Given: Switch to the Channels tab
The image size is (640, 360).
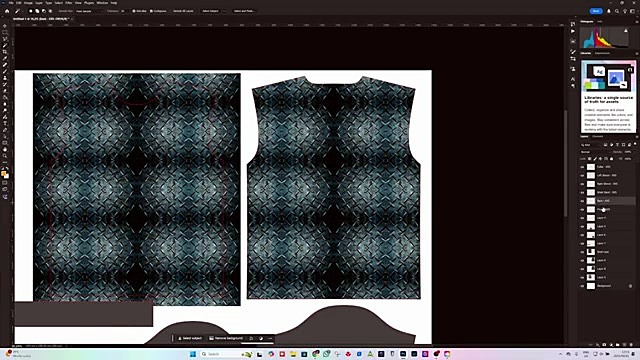Looking at the screenshot, I should pyautogui.click(x=598, y=136).
